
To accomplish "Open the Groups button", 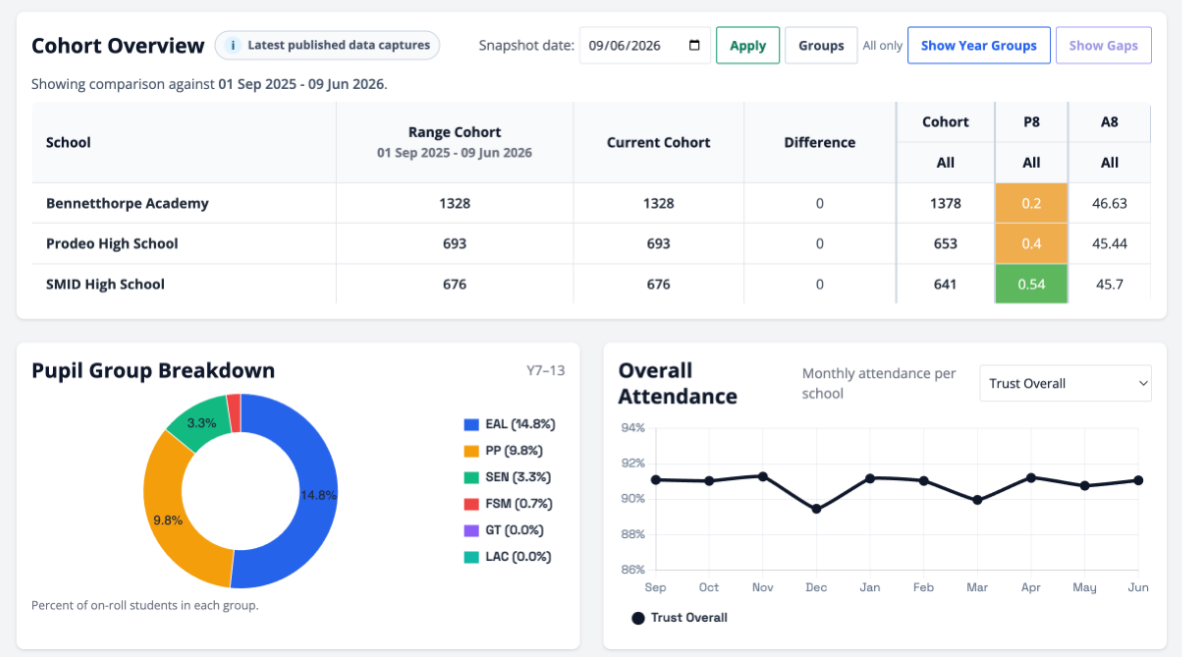I will click(821, 45).
